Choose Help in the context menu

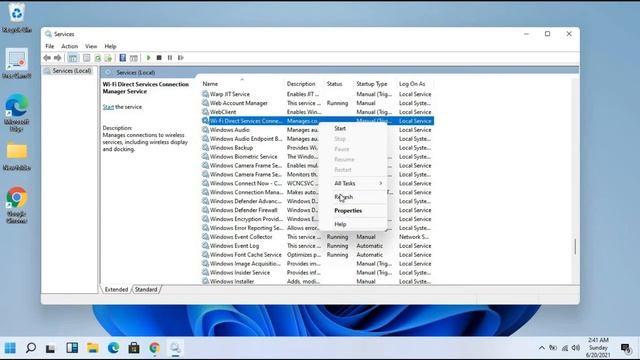click(x=353, y=224)
